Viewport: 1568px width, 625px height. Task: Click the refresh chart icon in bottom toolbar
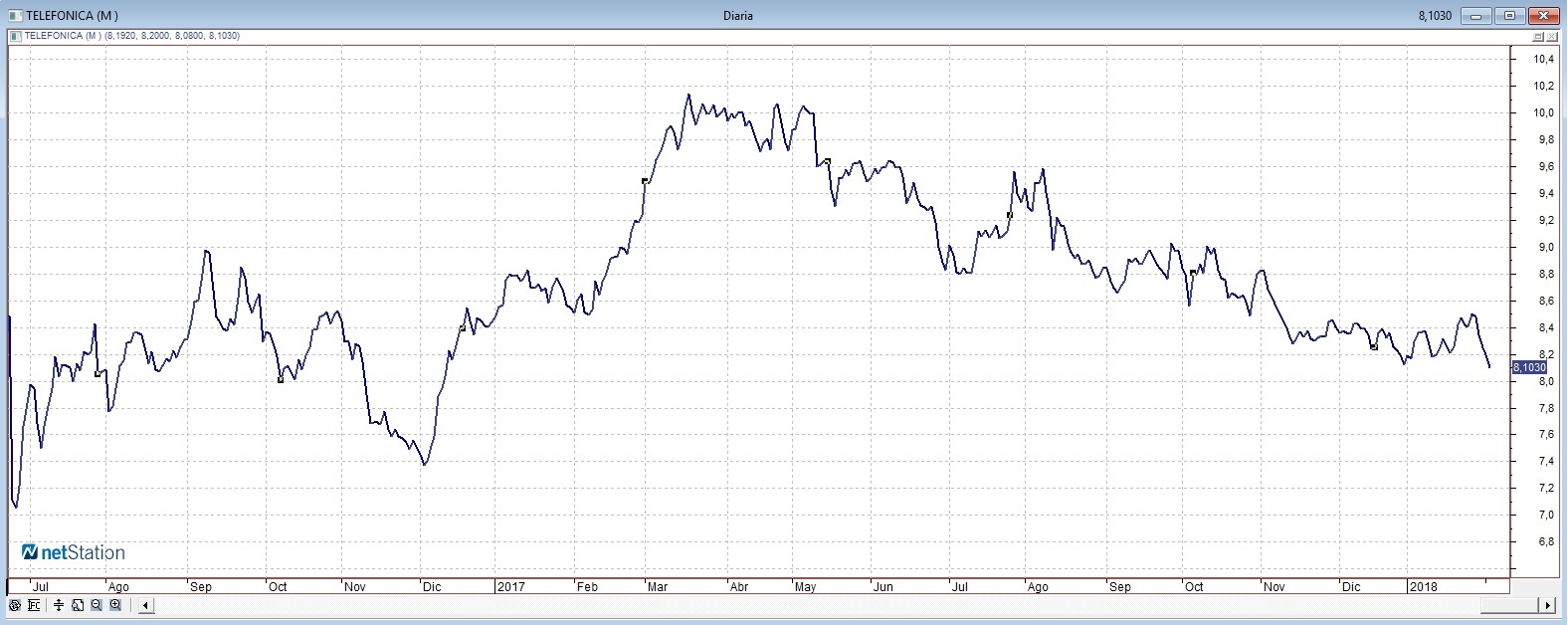pyautogui.click(x=14, y=605)
